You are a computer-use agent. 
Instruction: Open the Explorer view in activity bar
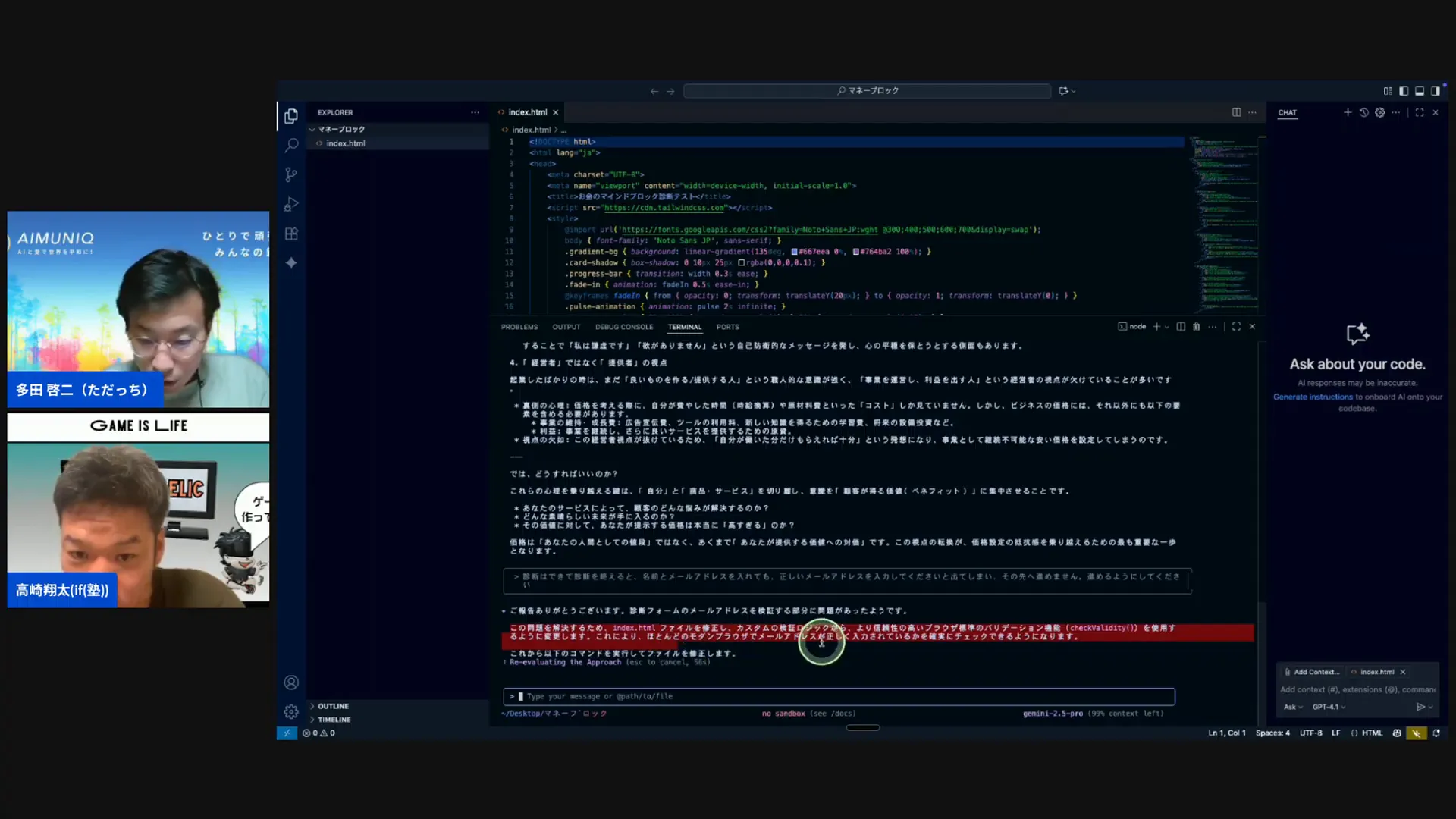click(291, 116)
